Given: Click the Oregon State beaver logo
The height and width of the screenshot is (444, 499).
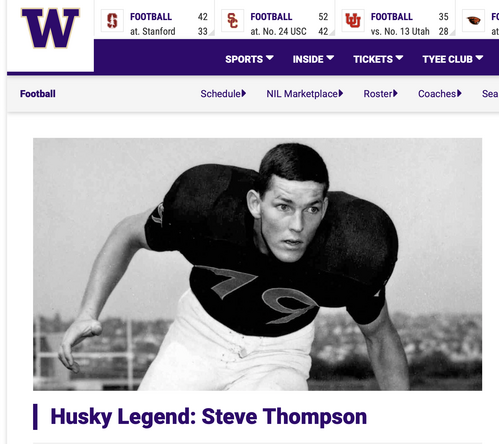Looking at the screenshot, I should pyautogui.click(x=473, y=21).
